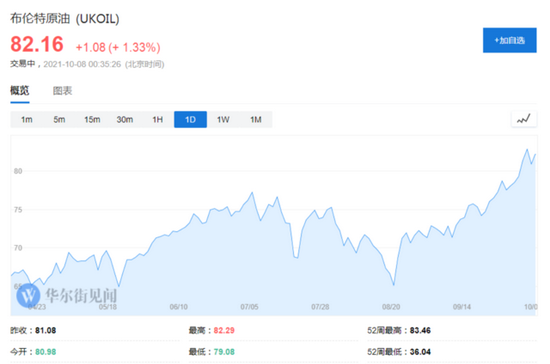Click the 07/05 date axis label

pyautogui.click(x=249, y=307)
